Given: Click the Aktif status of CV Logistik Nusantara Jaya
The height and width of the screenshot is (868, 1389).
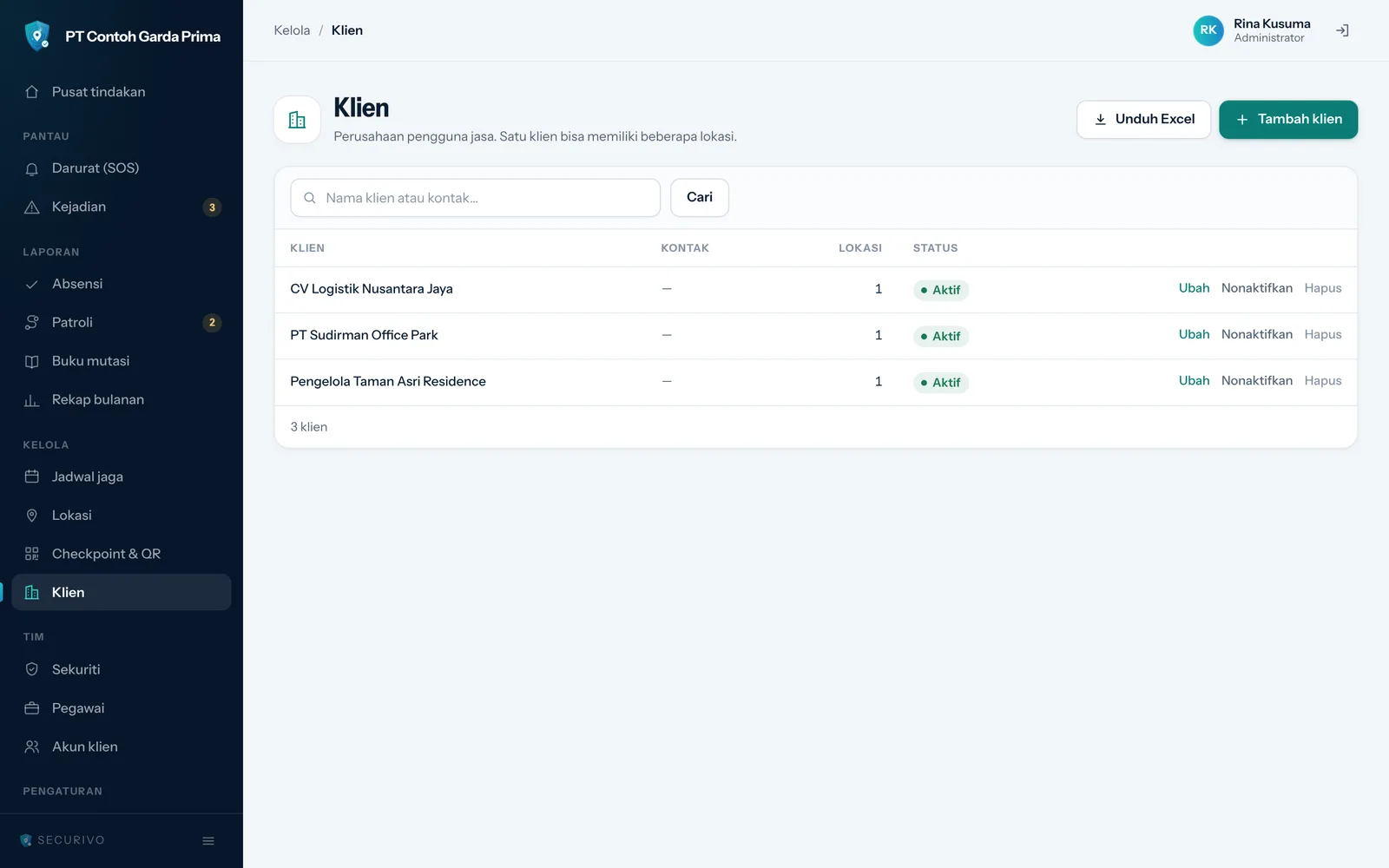Looking at the screenshot, I should pos(941,290).
